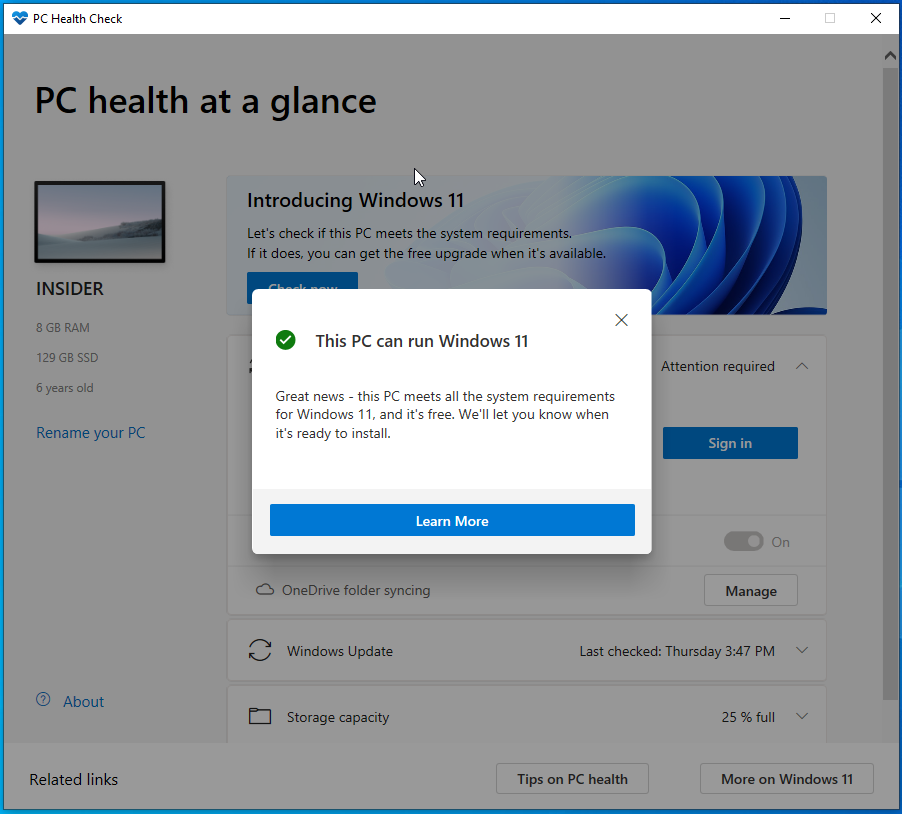
Task: Click the INSIDER PC name
Action: [70, 288]
